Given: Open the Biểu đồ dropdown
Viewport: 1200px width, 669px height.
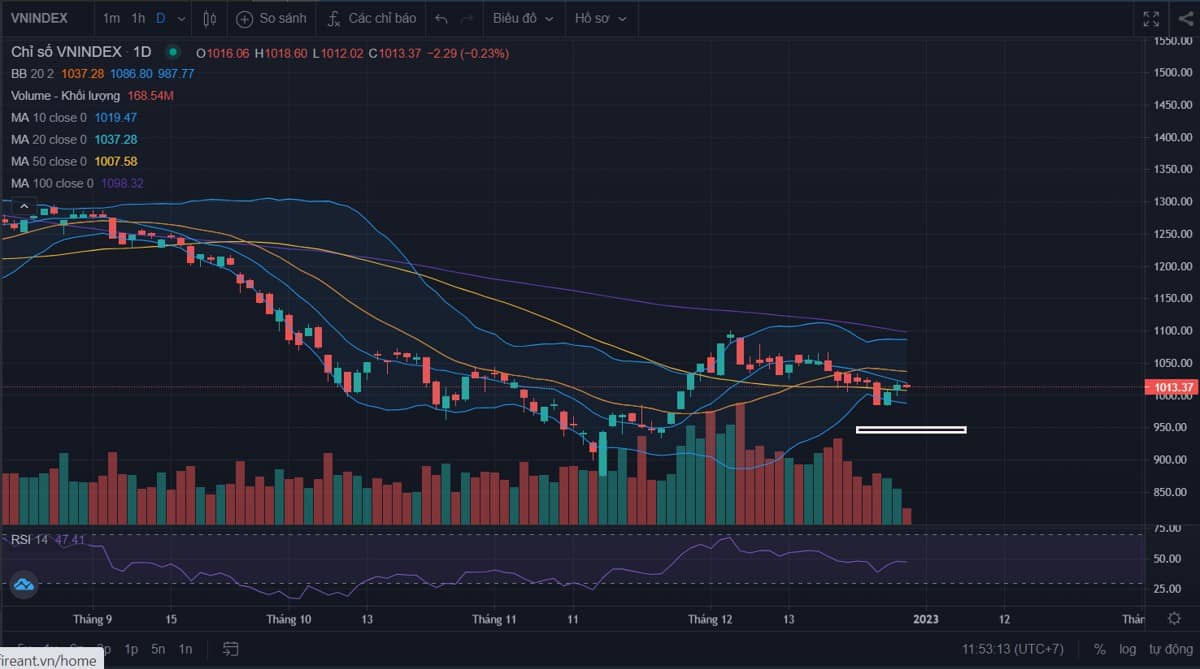Looking at the screenshot, I should click(x=522, y=18).
